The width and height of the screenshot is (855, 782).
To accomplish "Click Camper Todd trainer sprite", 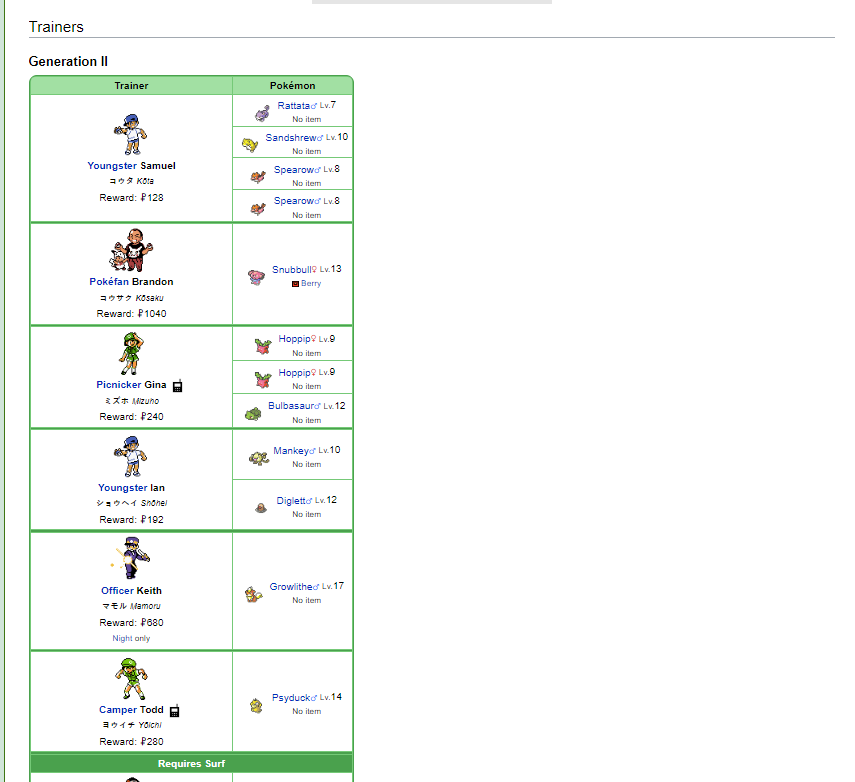I will (x=131, y=679).
